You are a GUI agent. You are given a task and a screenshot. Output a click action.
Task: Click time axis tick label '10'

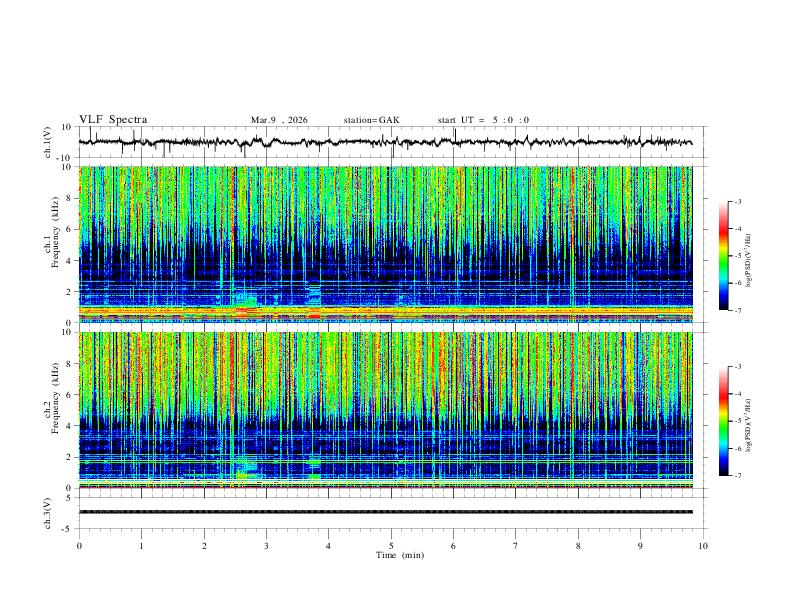703,546
